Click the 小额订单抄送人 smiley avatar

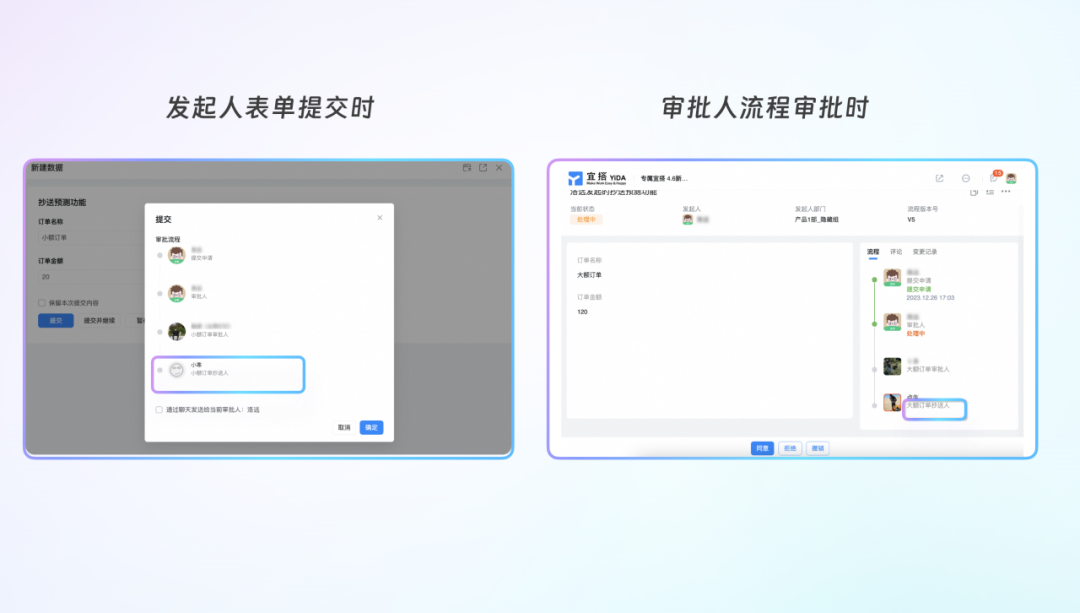point(177,370)
